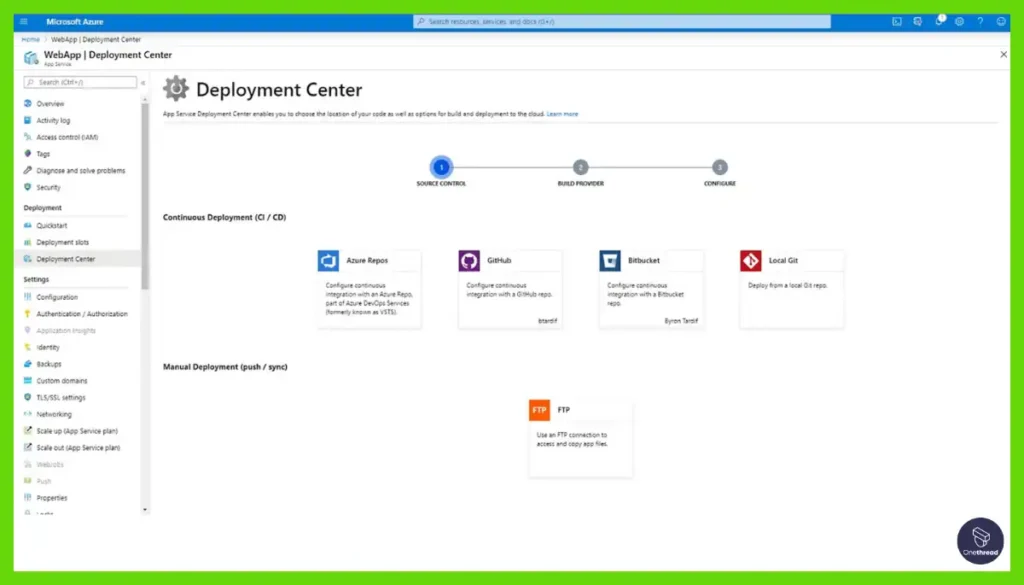Image resolution: width=1024 pixels, height=585 pixels.
Task: Open Cloud Shell icon in top bar
Action: [x=897, y=22]
